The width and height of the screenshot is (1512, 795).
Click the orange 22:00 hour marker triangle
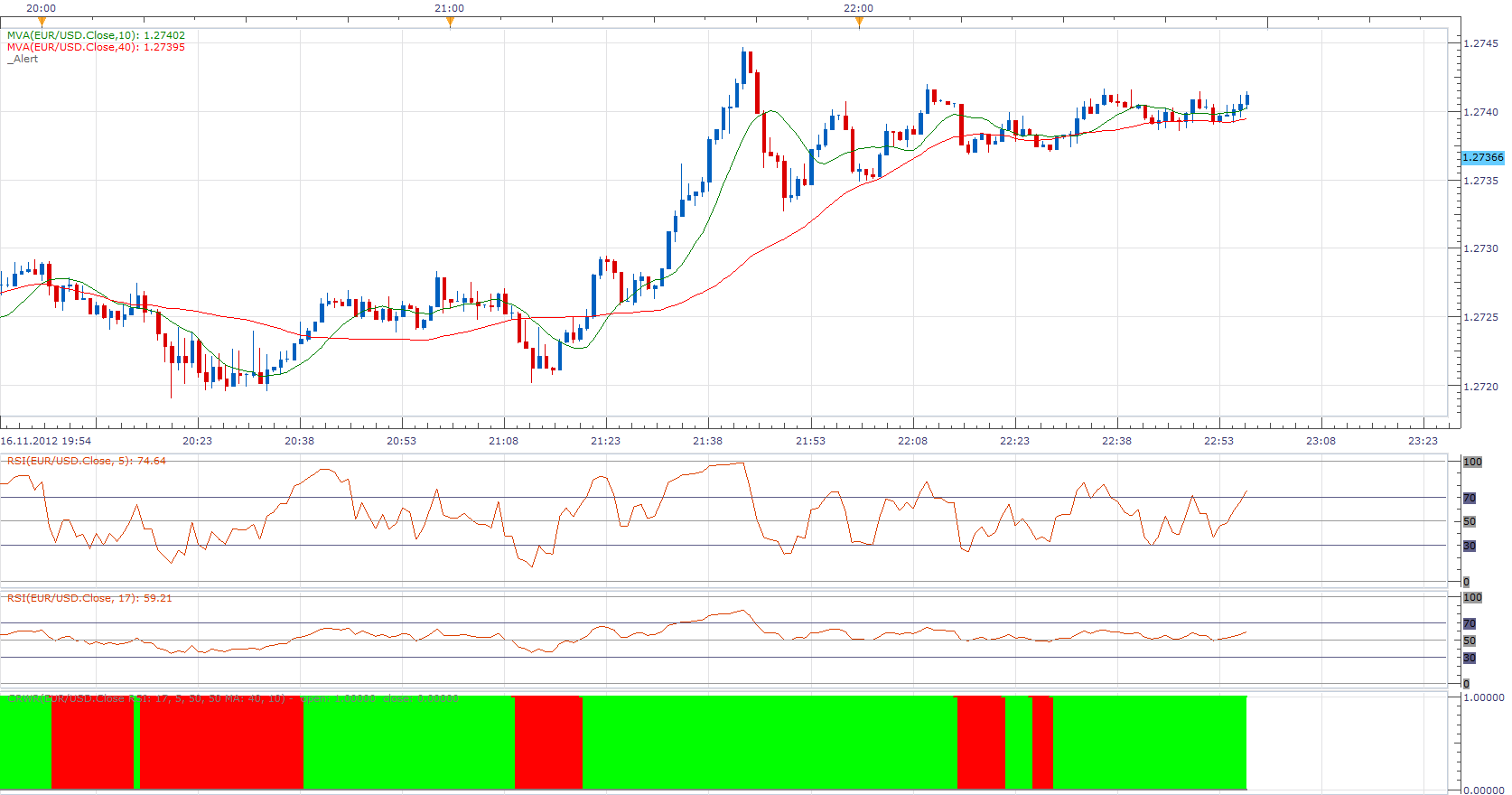click(x=859, y=23)
